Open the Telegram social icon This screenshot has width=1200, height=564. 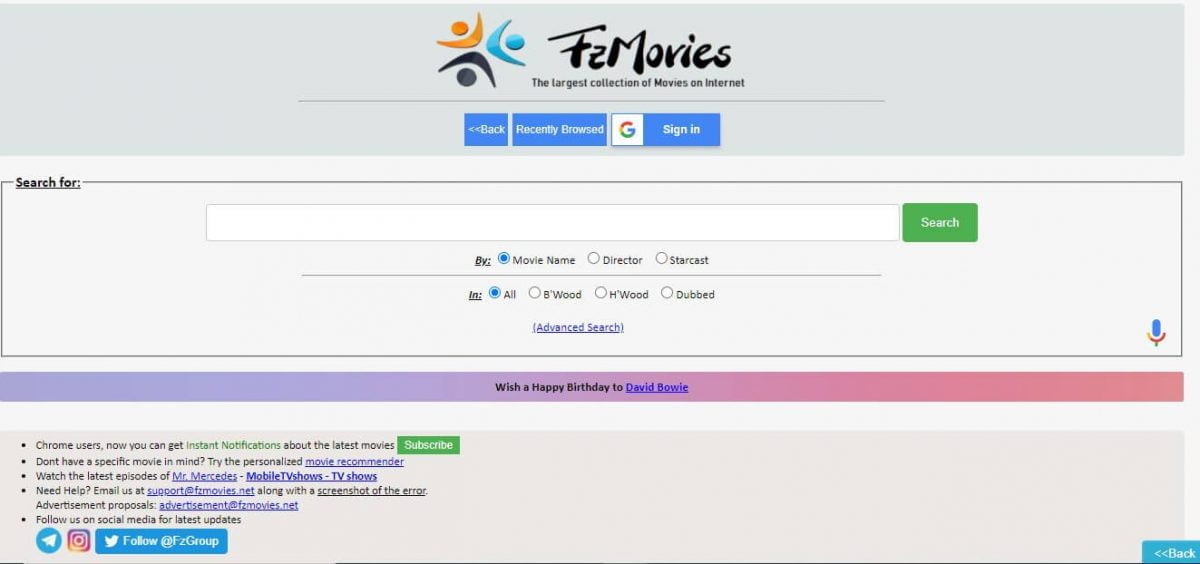point(49,541)
